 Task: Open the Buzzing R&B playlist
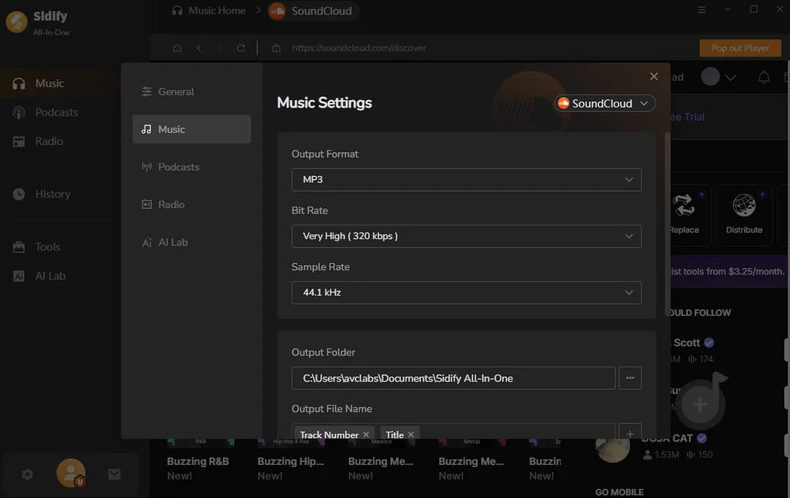[x=198, y=462]
